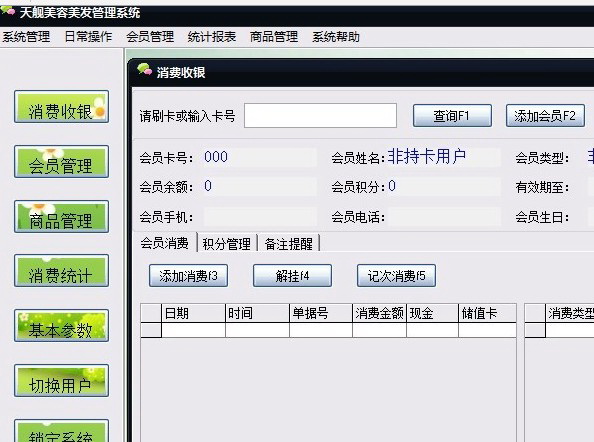Open the 系统帮助 menu
The height and width of the screenshot is (442, 594).
[x=336, y=37]
